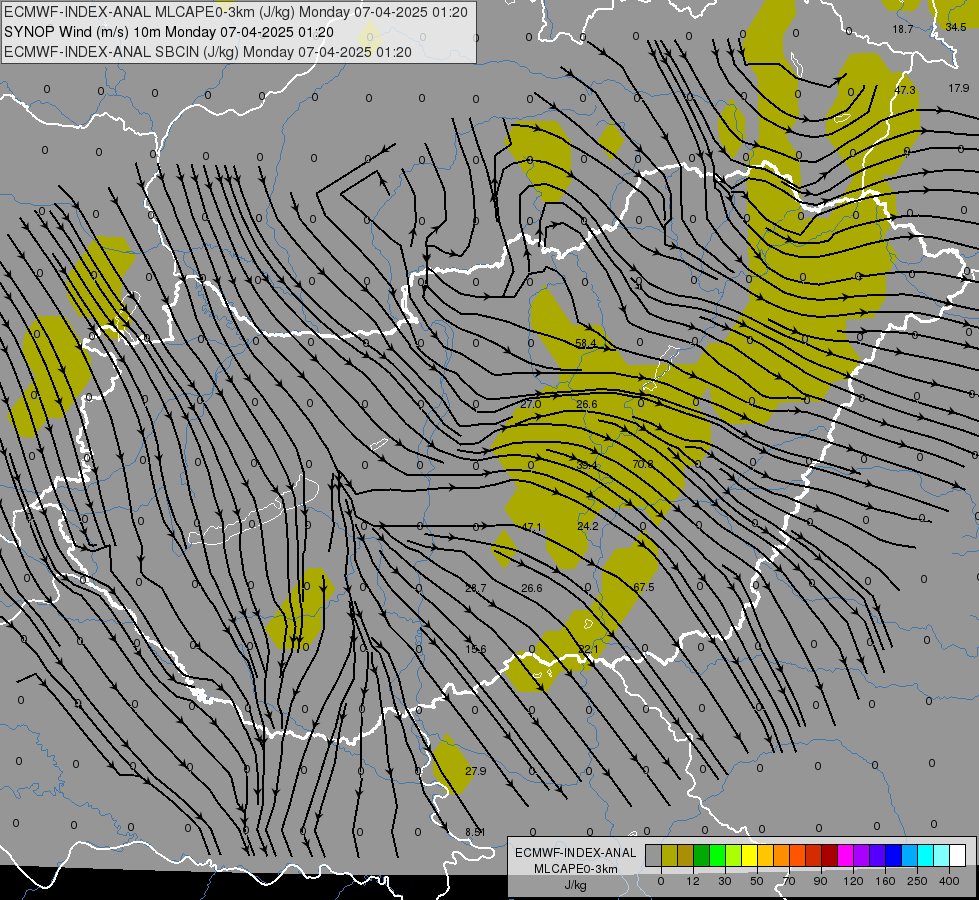The height and width of the screenshot is (900, 979).
Task: Click the SYNOP Wind 10m header line
Action: coord(169,32)
